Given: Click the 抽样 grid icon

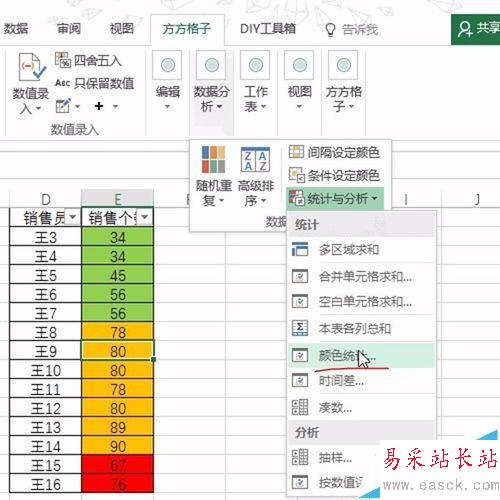Looking at the screenshot, I should 300,457.
